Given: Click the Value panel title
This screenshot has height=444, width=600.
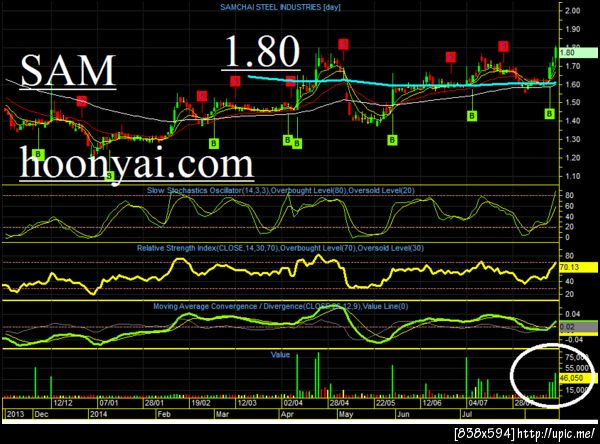Looking at the screenshot, I should [x=280, y=355].
